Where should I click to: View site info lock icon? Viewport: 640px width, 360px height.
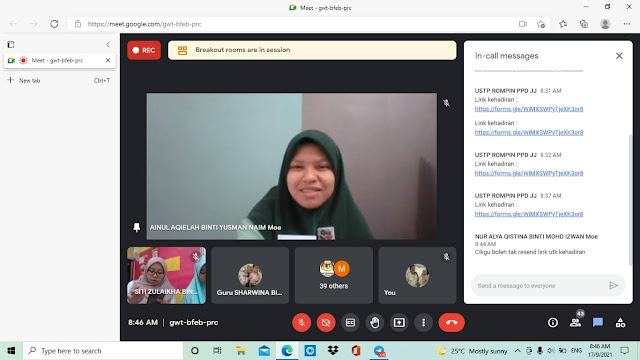(78, 24)
